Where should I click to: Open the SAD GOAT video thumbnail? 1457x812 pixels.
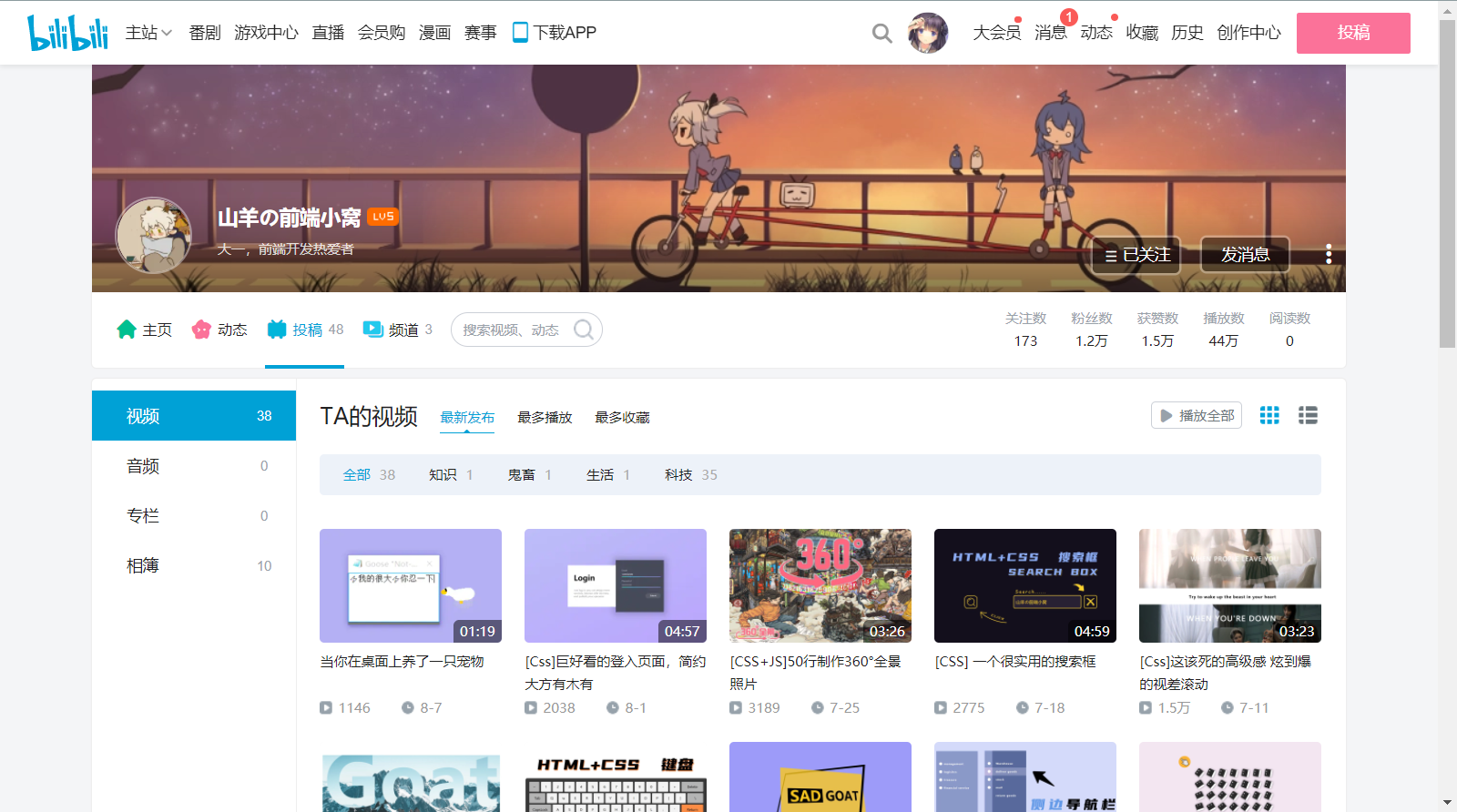tap(820, 776)
